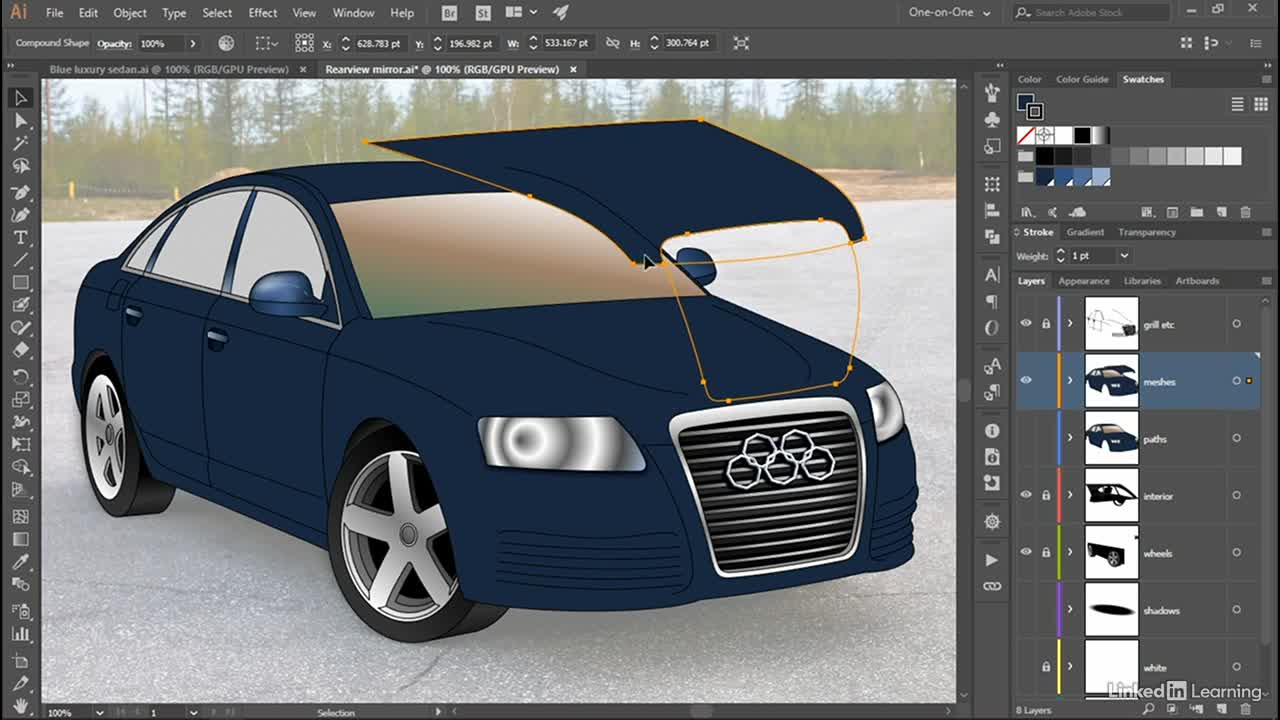Expand the Opacity options arrow
The image size is (1280, 720).
[x=192, y=44]
